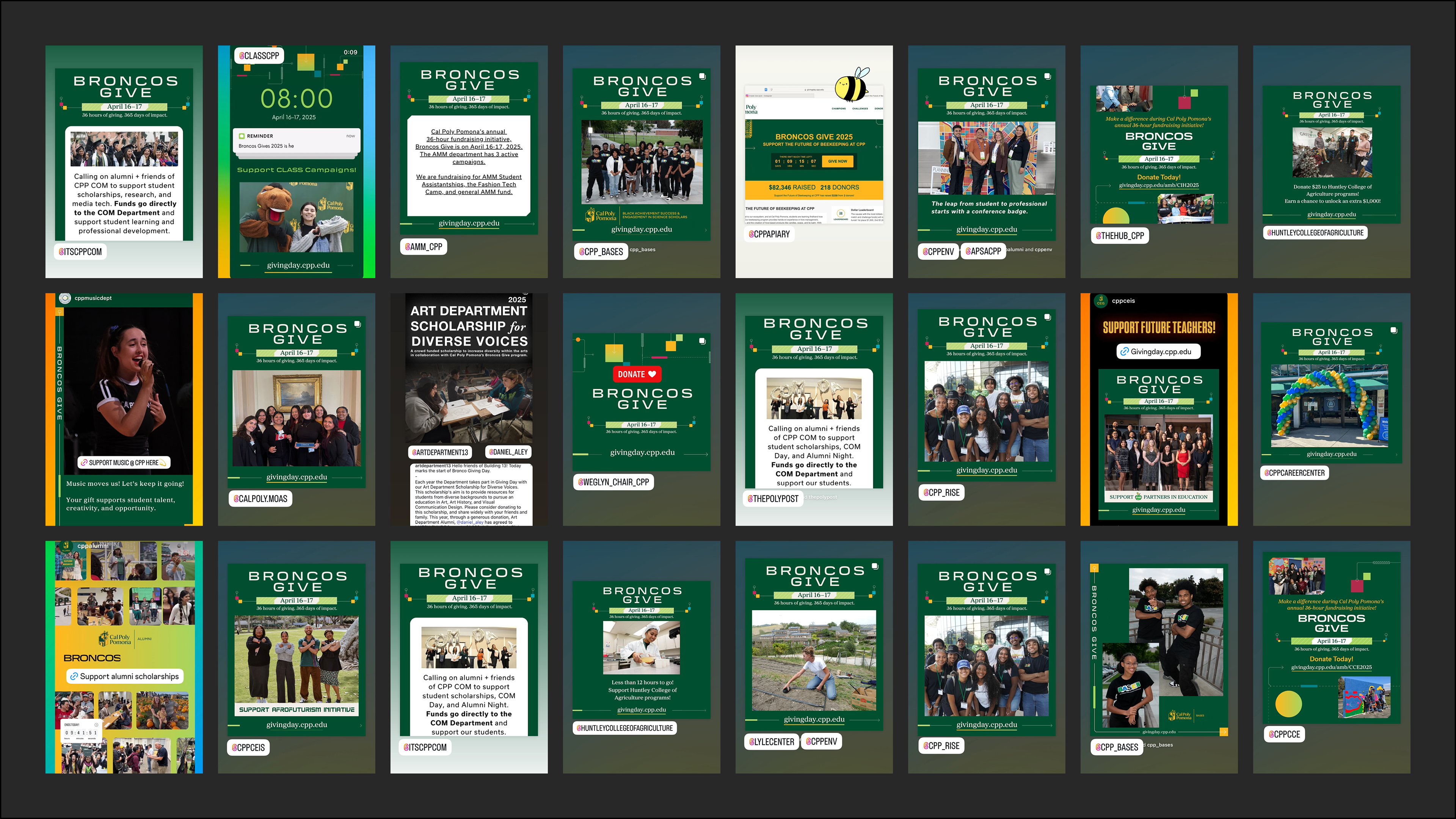The image size is (1456, 819).
Task: Tap the @CALPOLY.MOAS mention tag
Action: pyautogui.click(x=260, y=499)
